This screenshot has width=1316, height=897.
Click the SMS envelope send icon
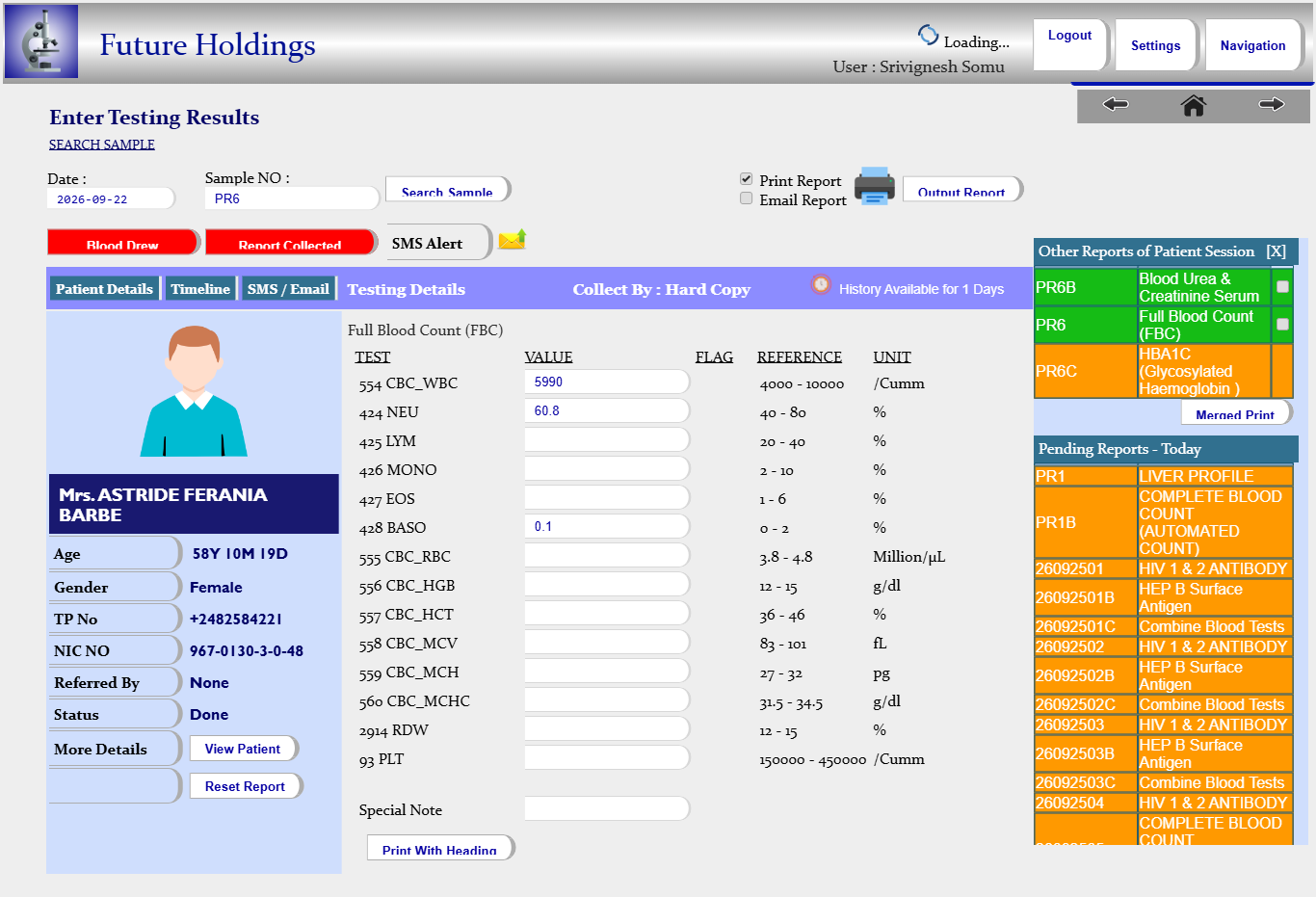tap(513, 239)
